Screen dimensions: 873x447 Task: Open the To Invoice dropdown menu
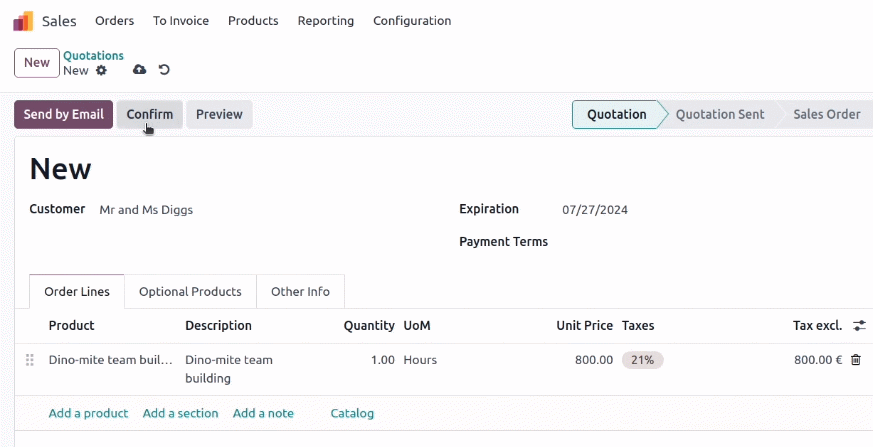pos(181,21)
